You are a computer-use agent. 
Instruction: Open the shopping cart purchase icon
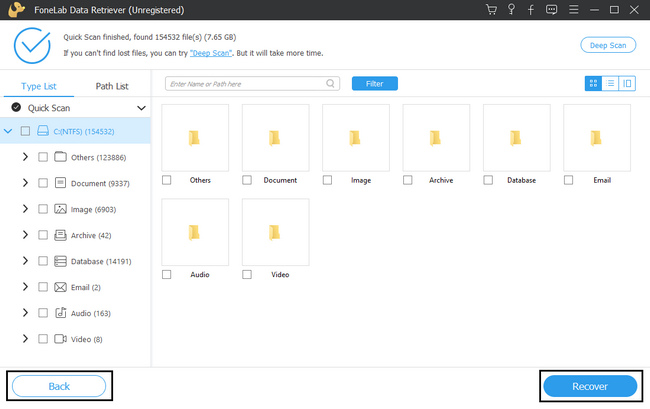coord(491,10)
